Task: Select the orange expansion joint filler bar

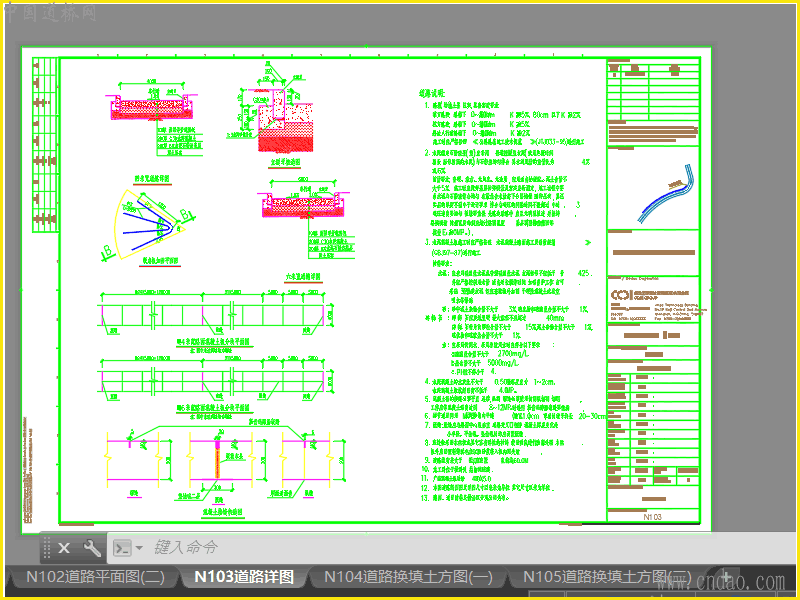Action: (217, 459)
